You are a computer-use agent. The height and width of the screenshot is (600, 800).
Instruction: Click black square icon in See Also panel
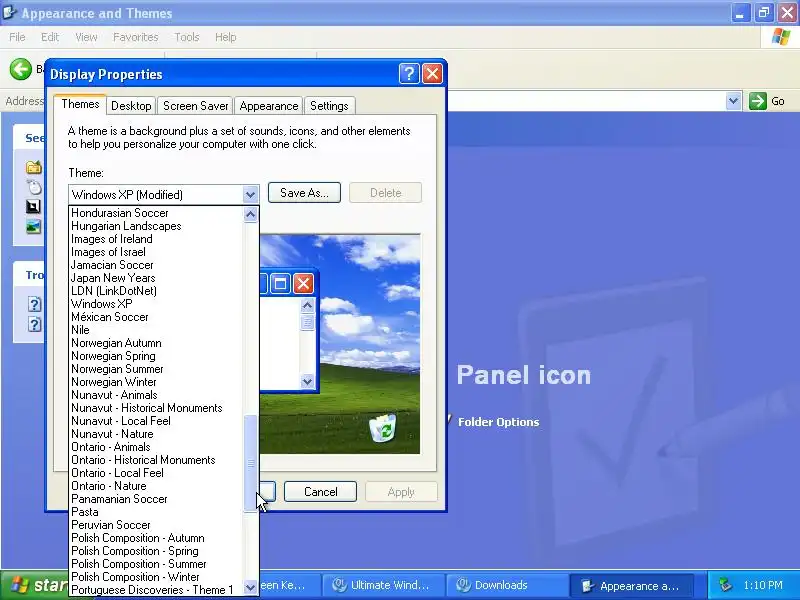(x=33, y=206)
